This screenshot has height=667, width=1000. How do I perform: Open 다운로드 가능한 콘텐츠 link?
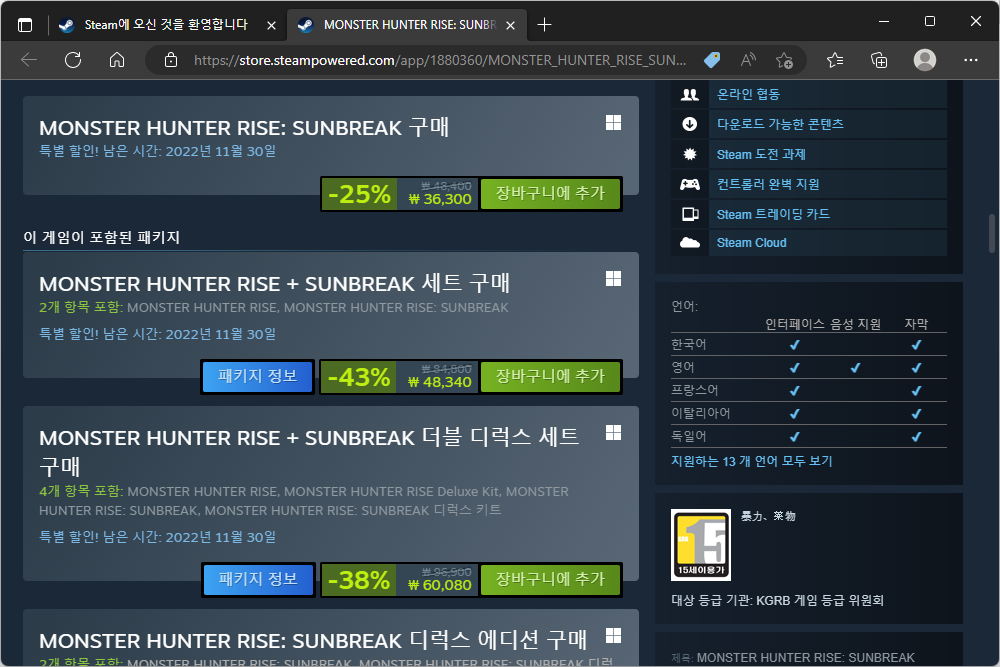[780, 124]
